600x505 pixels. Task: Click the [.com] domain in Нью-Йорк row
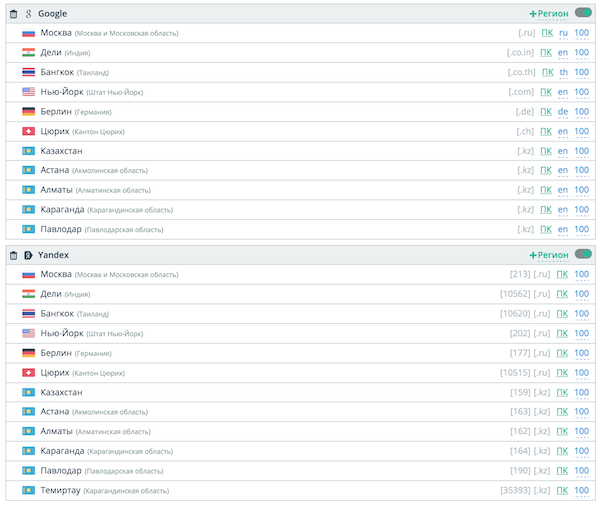(x=521, y=92)
